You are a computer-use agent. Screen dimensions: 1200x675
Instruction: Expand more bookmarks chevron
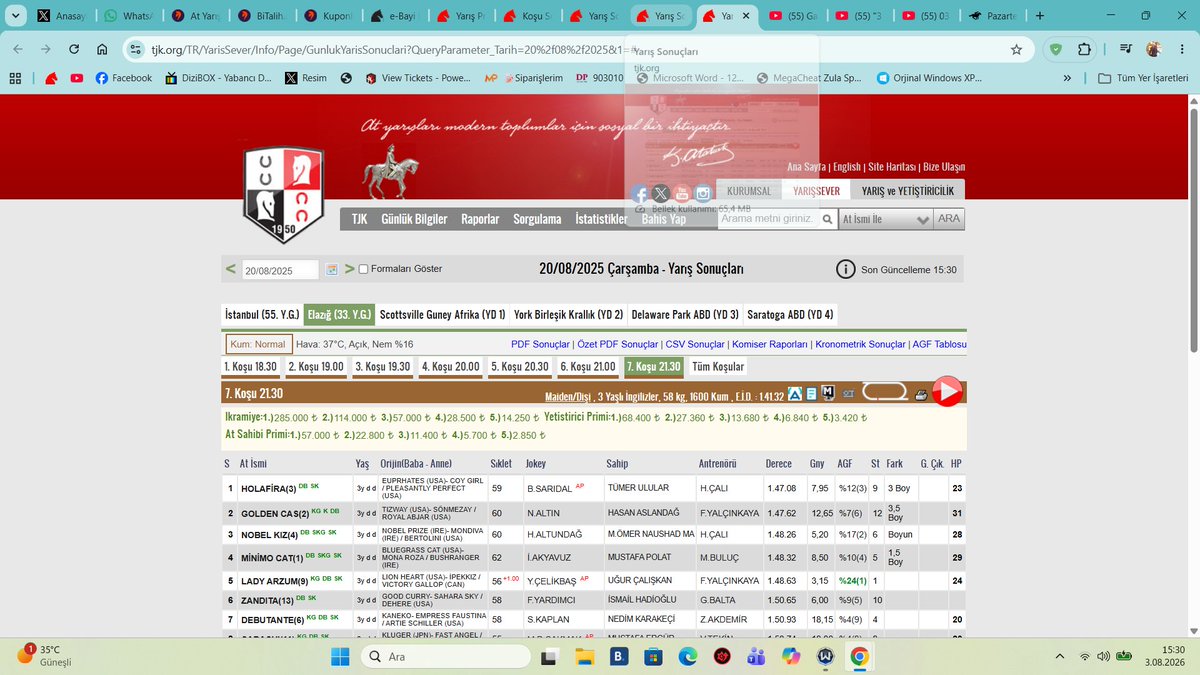1068,78
